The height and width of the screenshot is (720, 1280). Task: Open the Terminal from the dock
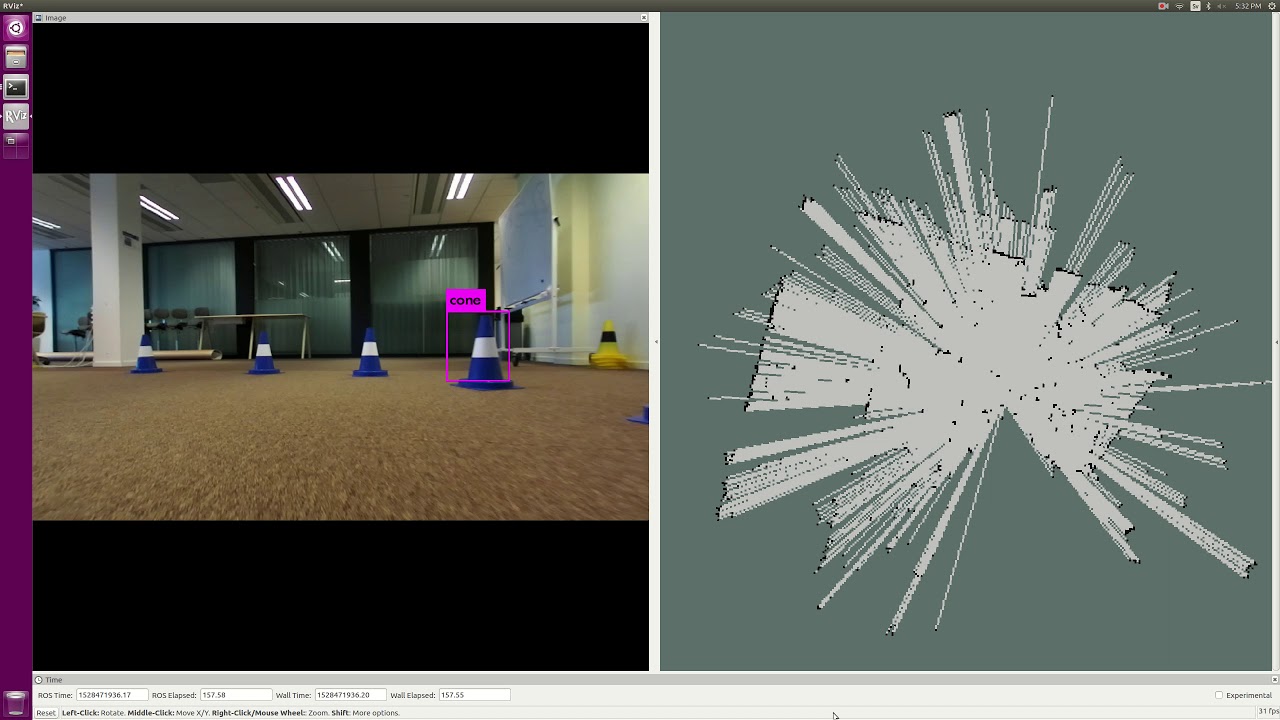click(15, 87)
